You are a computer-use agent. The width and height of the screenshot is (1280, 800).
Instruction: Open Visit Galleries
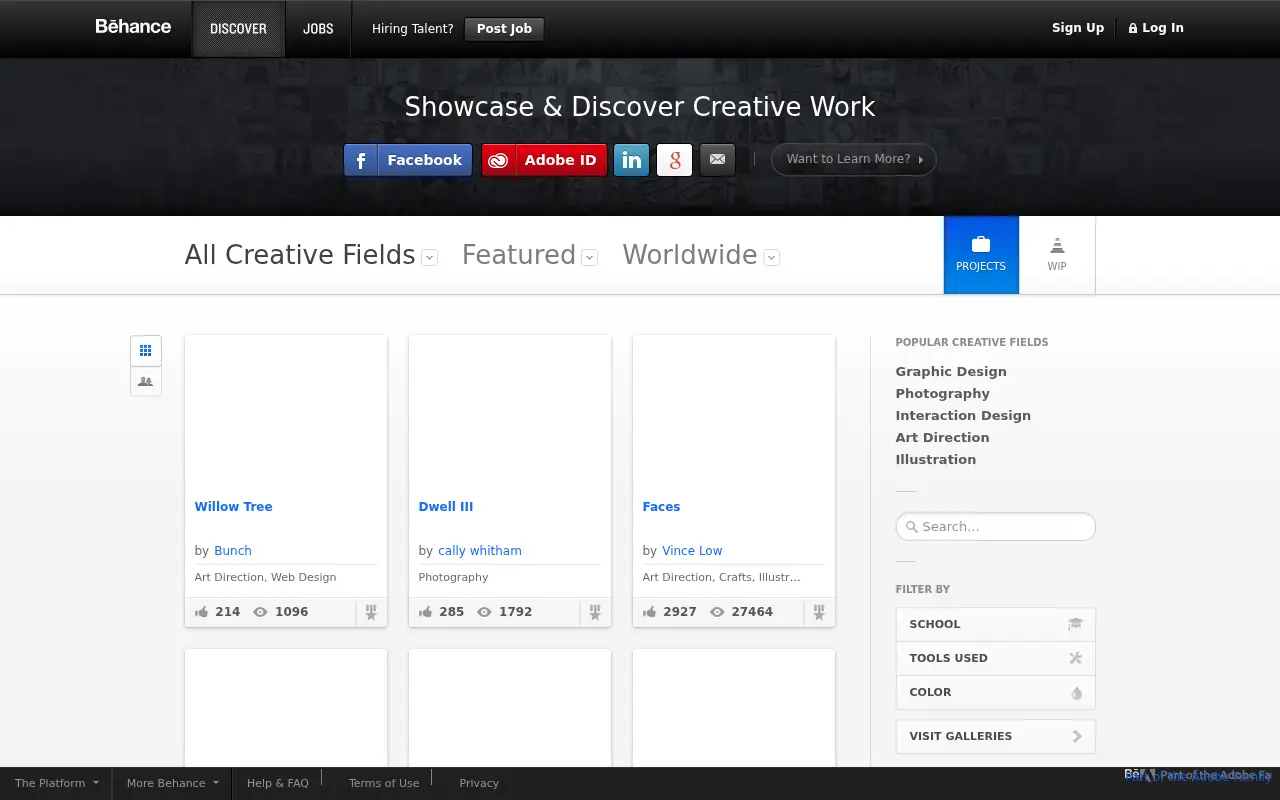click(996, 736)
